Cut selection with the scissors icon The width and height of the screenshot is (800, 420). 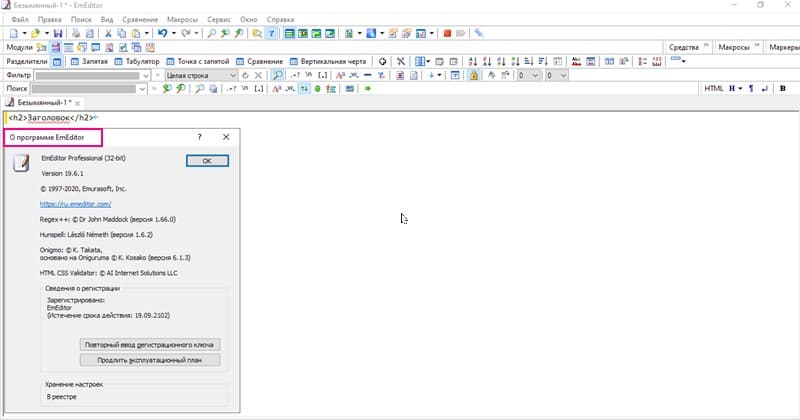click(108, 33)
